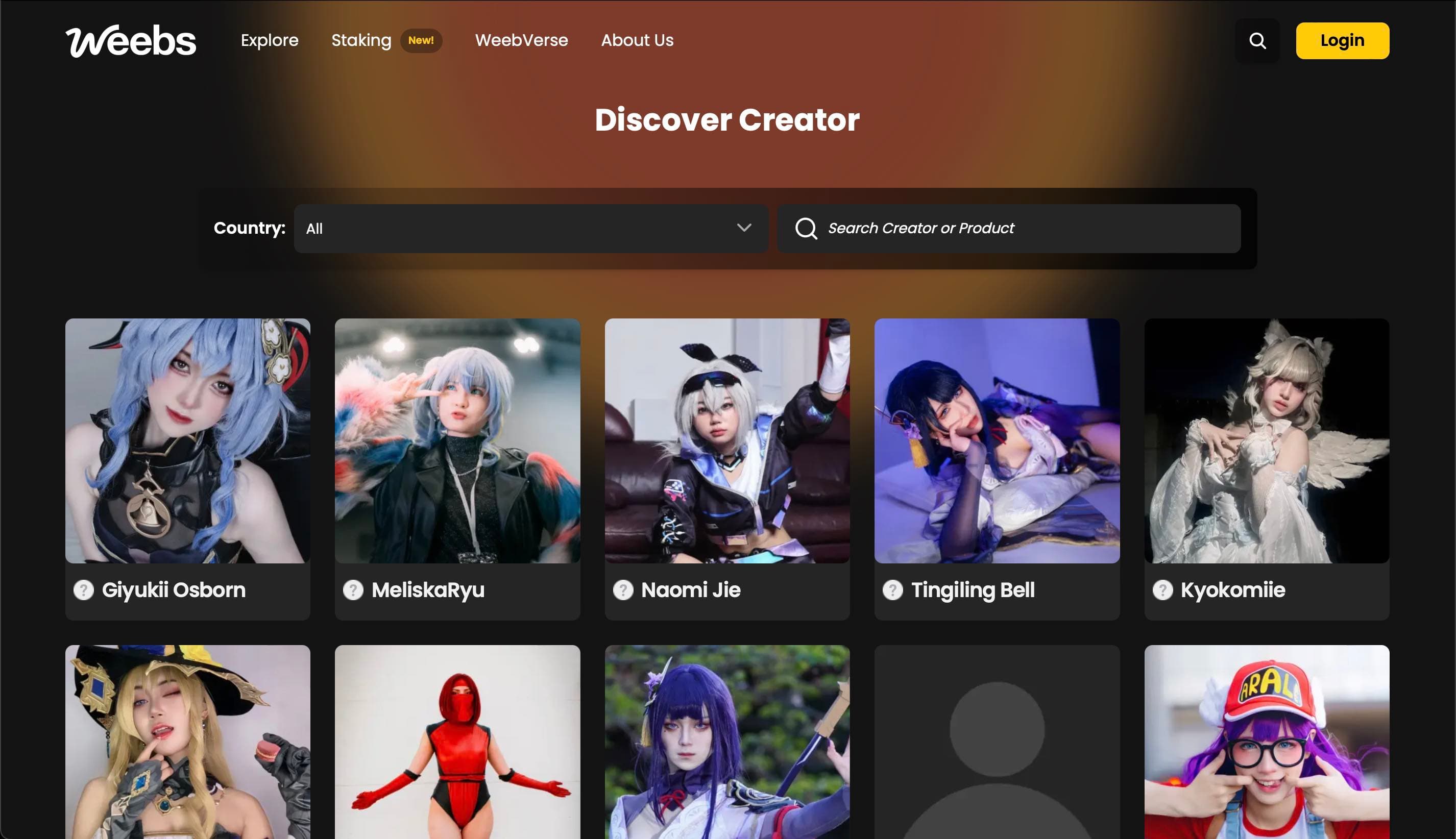
Task: Click the New! badge next to Staking
Action: 421,40
